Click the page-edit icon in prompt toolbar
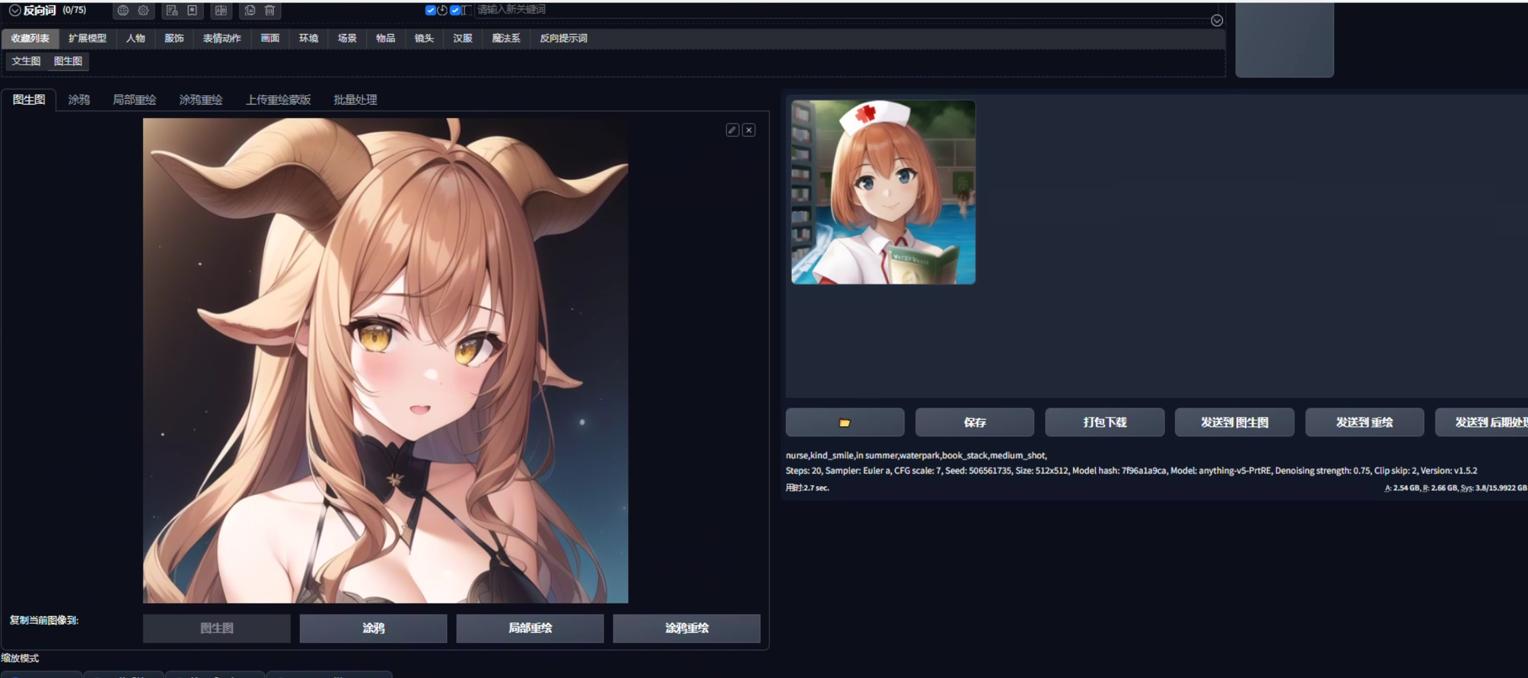 tap(172, 10)
